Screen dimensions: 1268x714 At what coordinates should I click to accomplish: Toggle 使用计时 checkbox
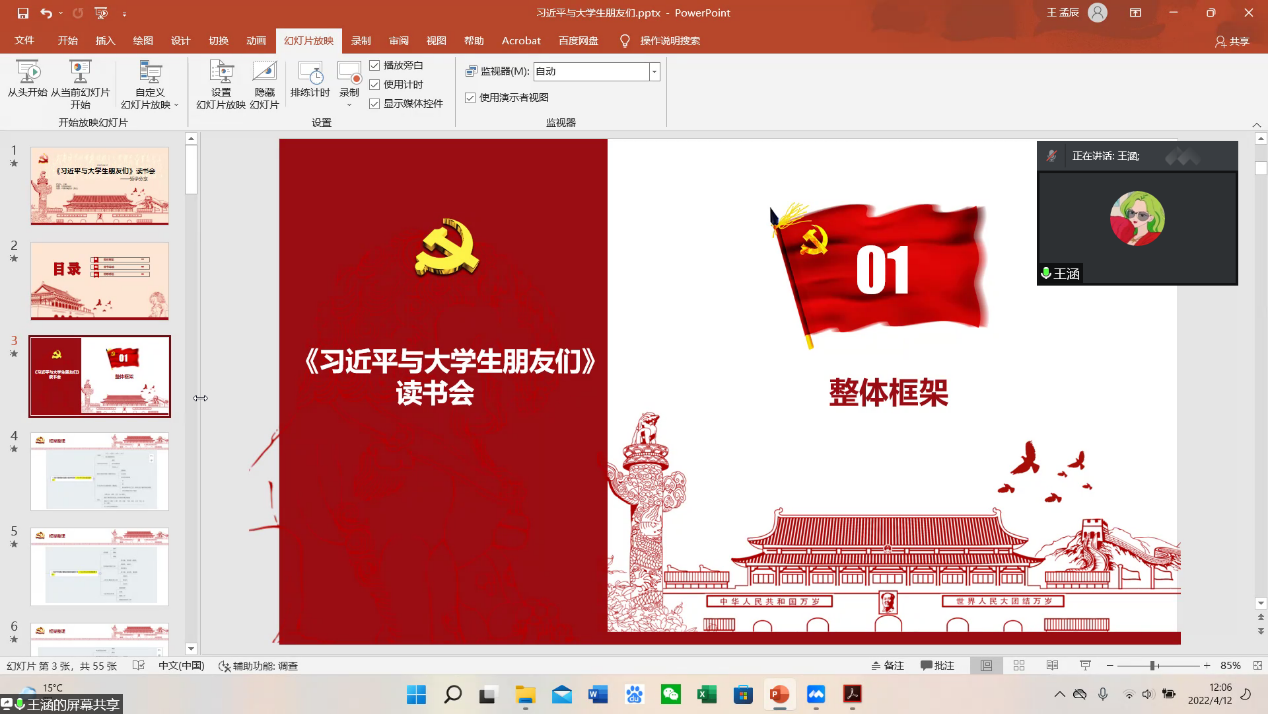[375, 84]
